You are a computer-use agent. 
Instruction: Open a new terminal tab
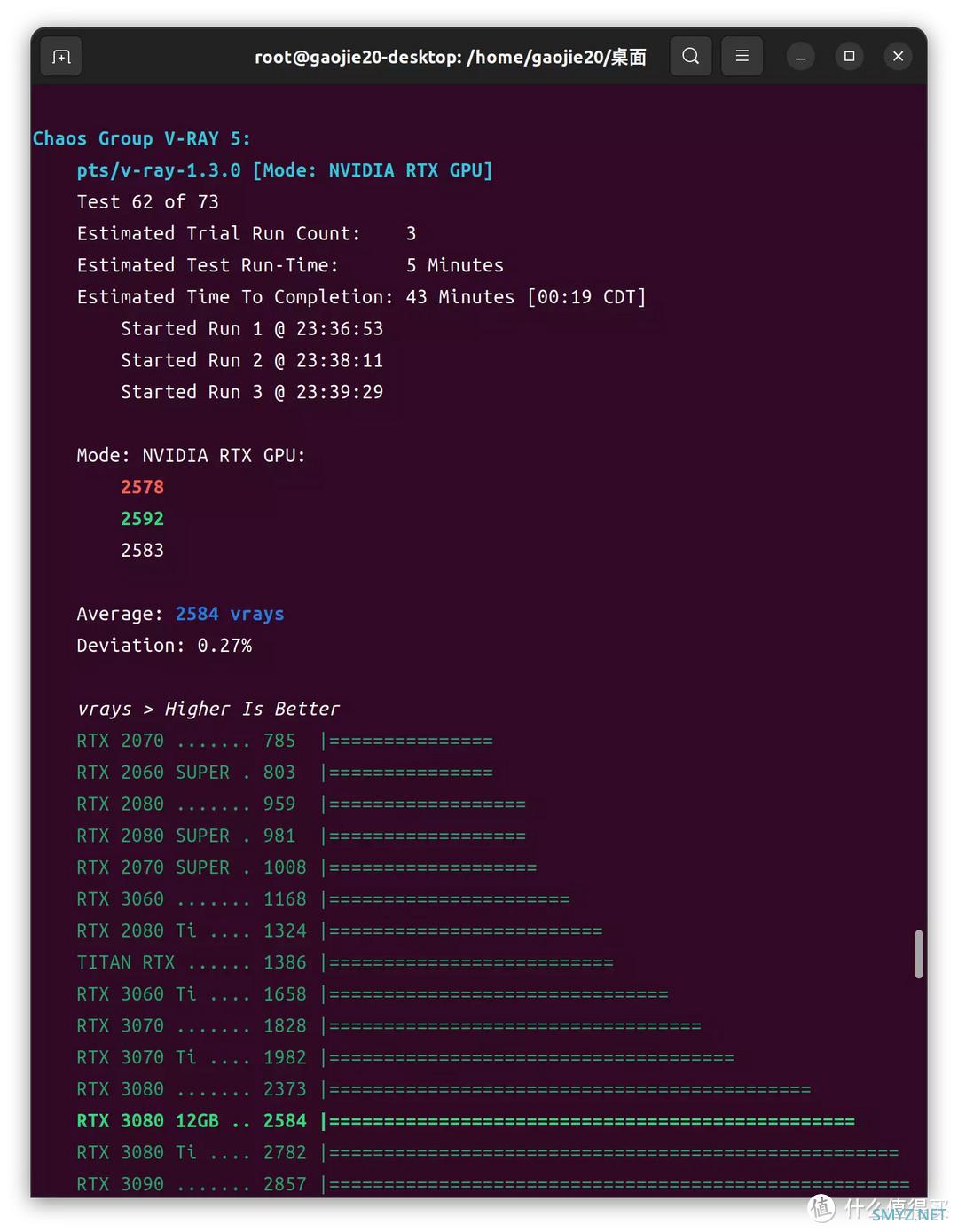61,57
